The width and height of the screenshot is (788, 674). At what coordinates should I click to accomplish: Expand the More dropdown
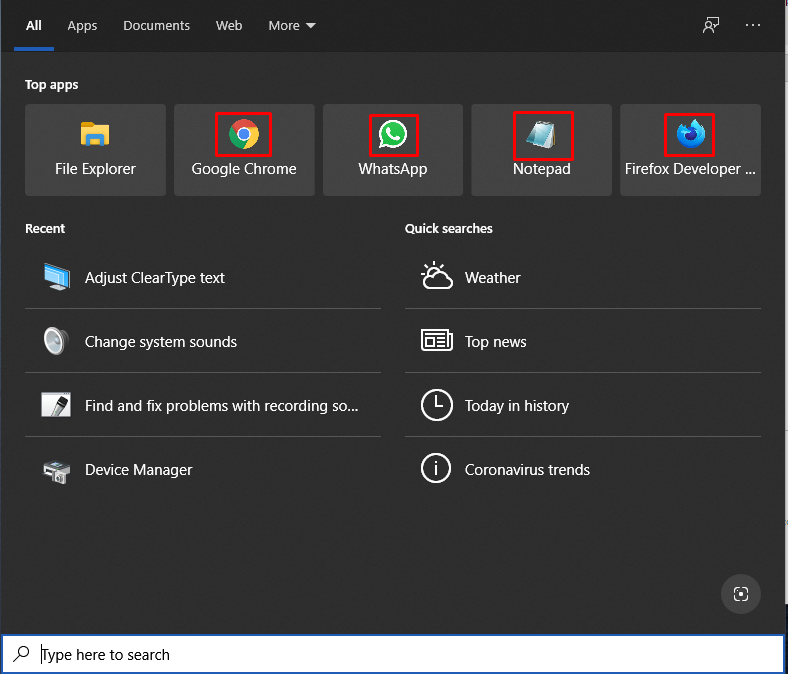point(292,26)
